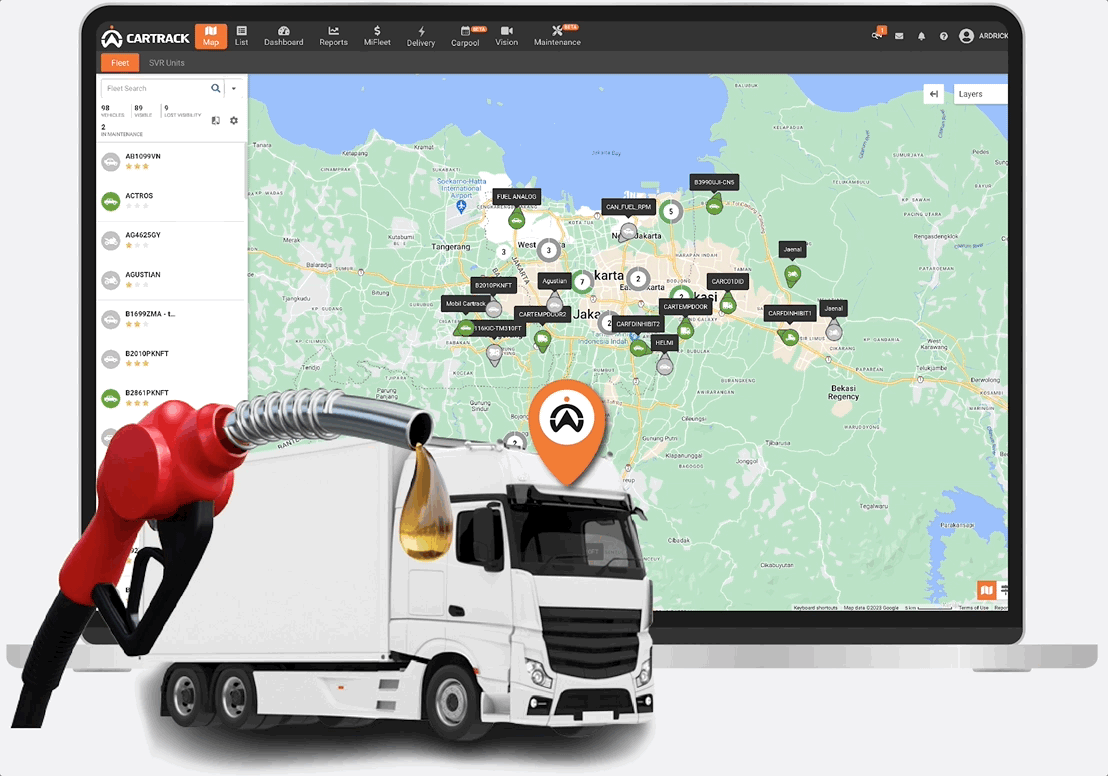Focus the Fleet Search input field
This screenshot has width=1108, height=776.
[x=155, y=88]
